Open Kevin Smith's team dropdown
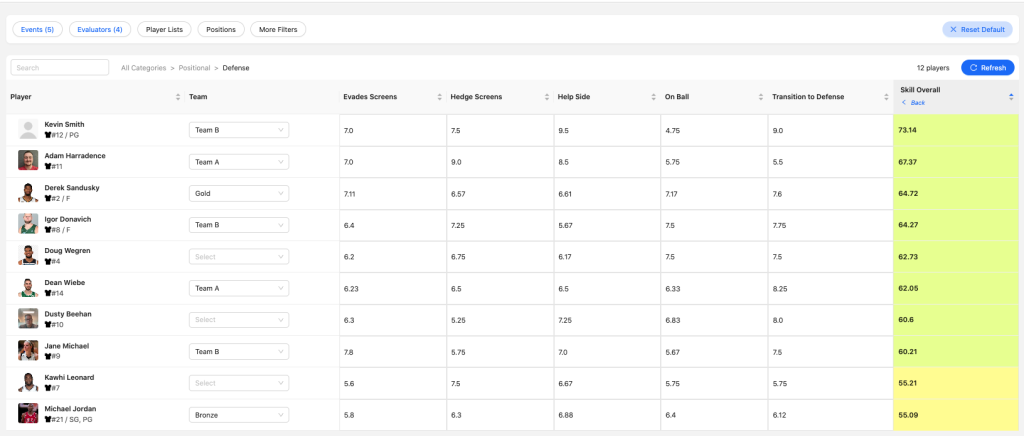 pos(239,130)
